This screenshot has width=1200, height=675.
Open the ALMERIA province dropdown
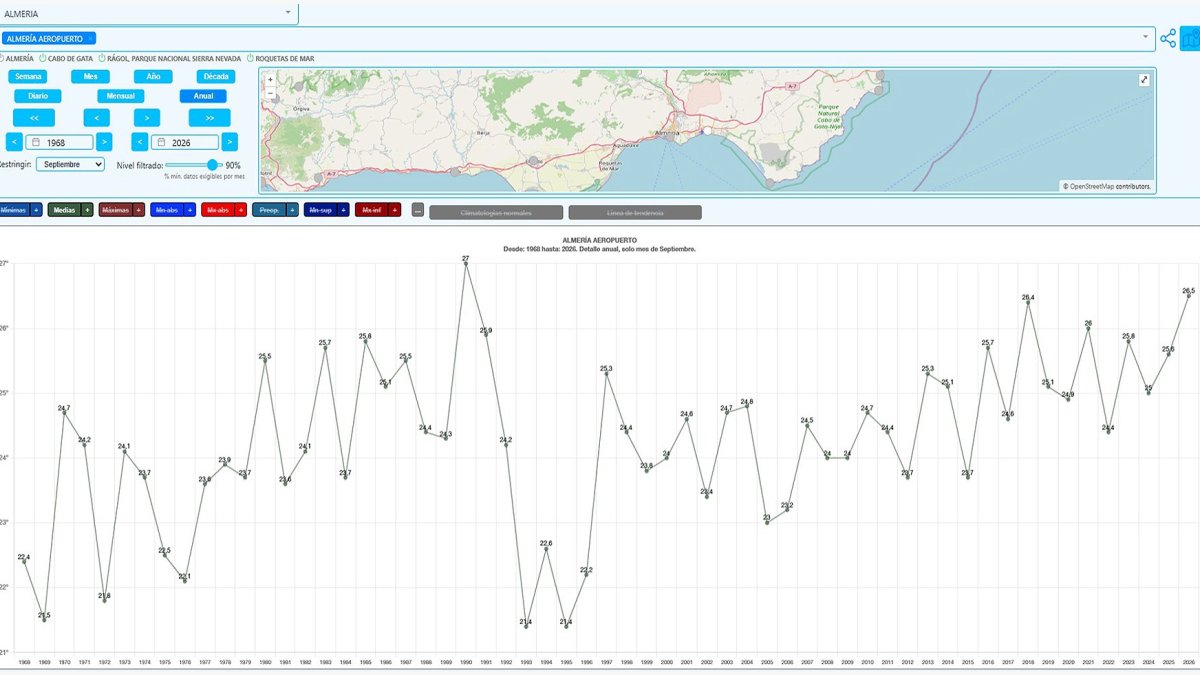click(x=148, y=13)
